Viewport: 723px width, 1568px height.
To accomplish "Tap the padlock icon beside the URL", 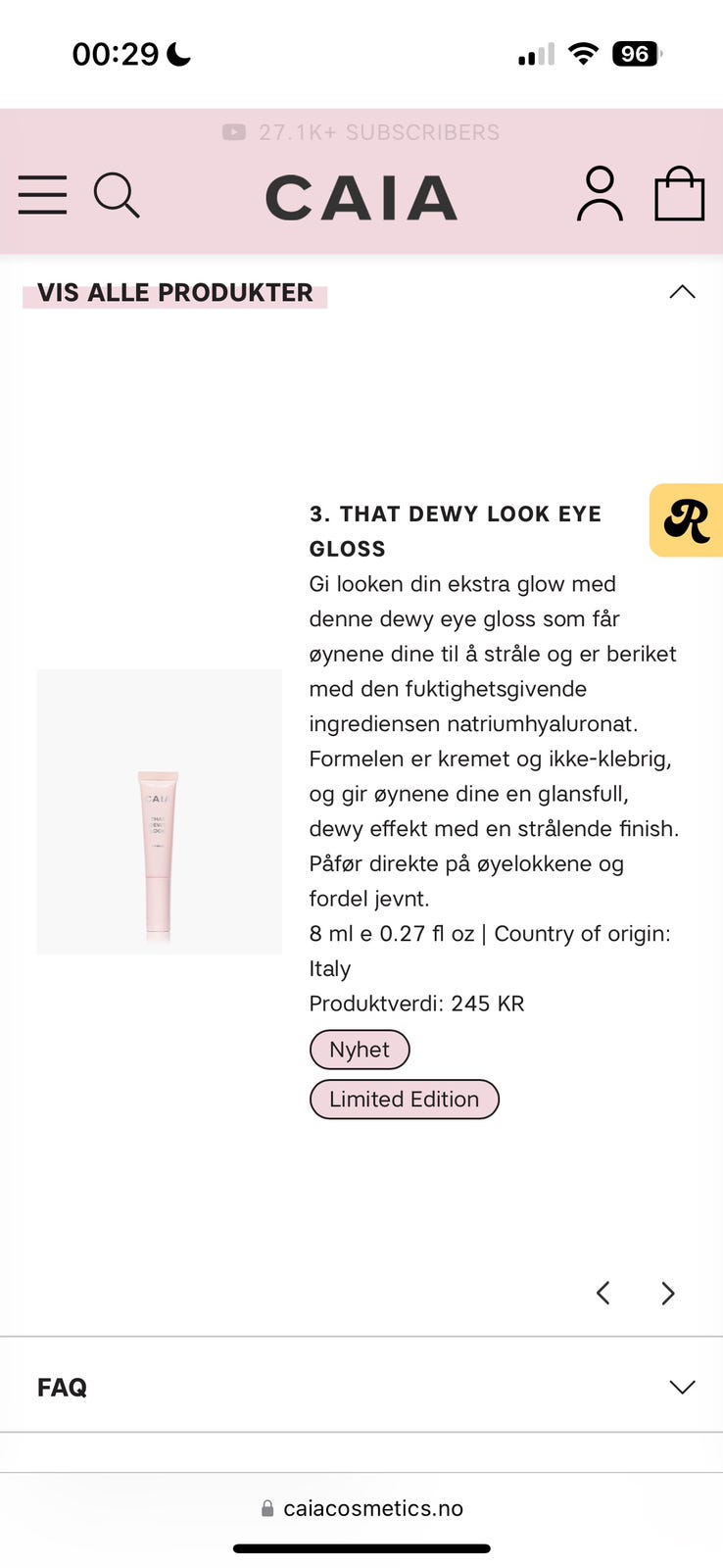I will click(x=267, y=1508).
